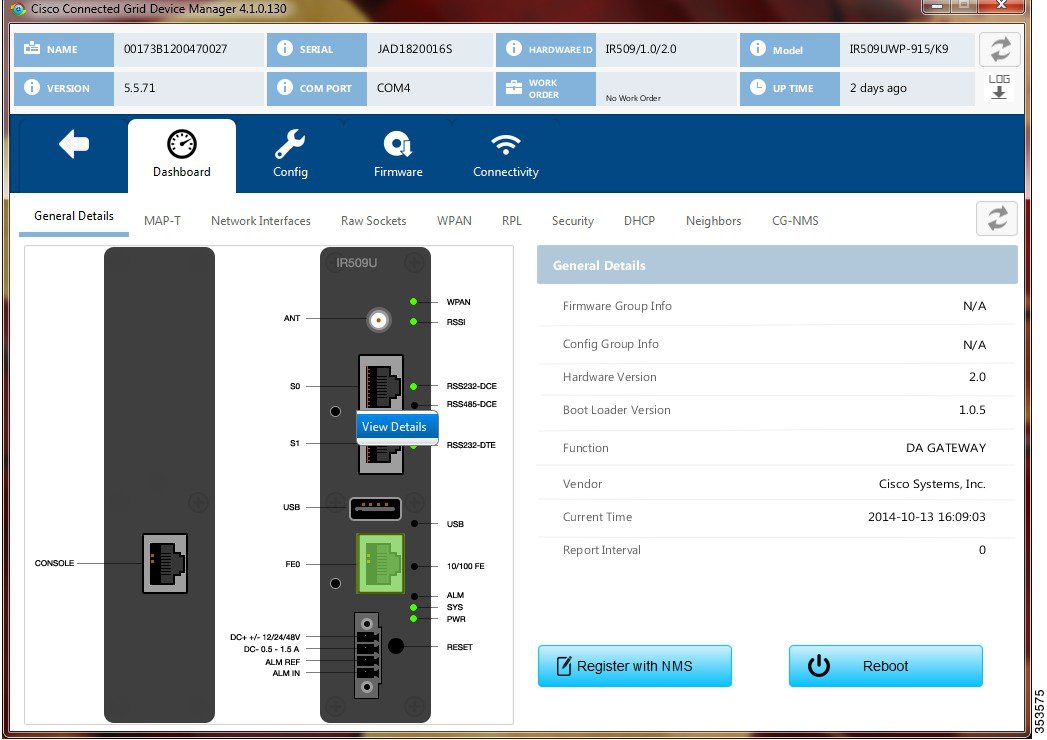This screenshot has width=1047, height=740.
Task: Switch to the WPAN sub-tab
Action: point(454,221)
